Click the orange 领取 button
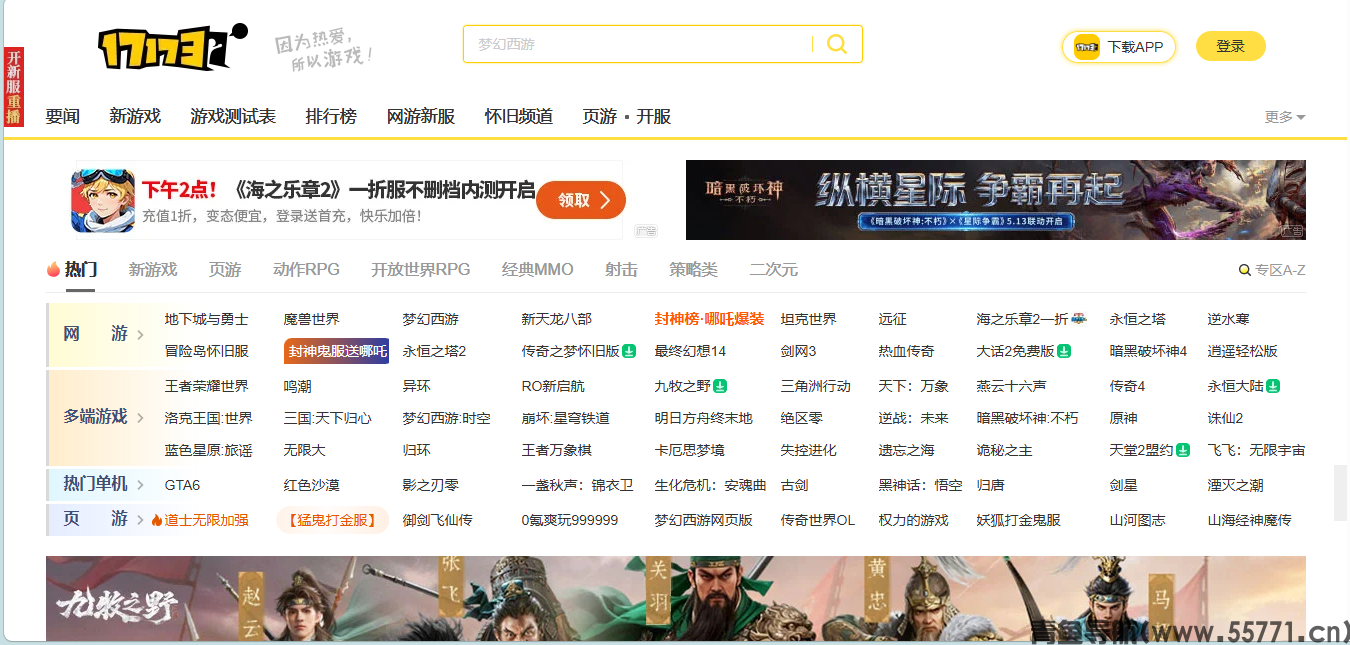This screenshot has height=645, width=1350. pos(581,200)
